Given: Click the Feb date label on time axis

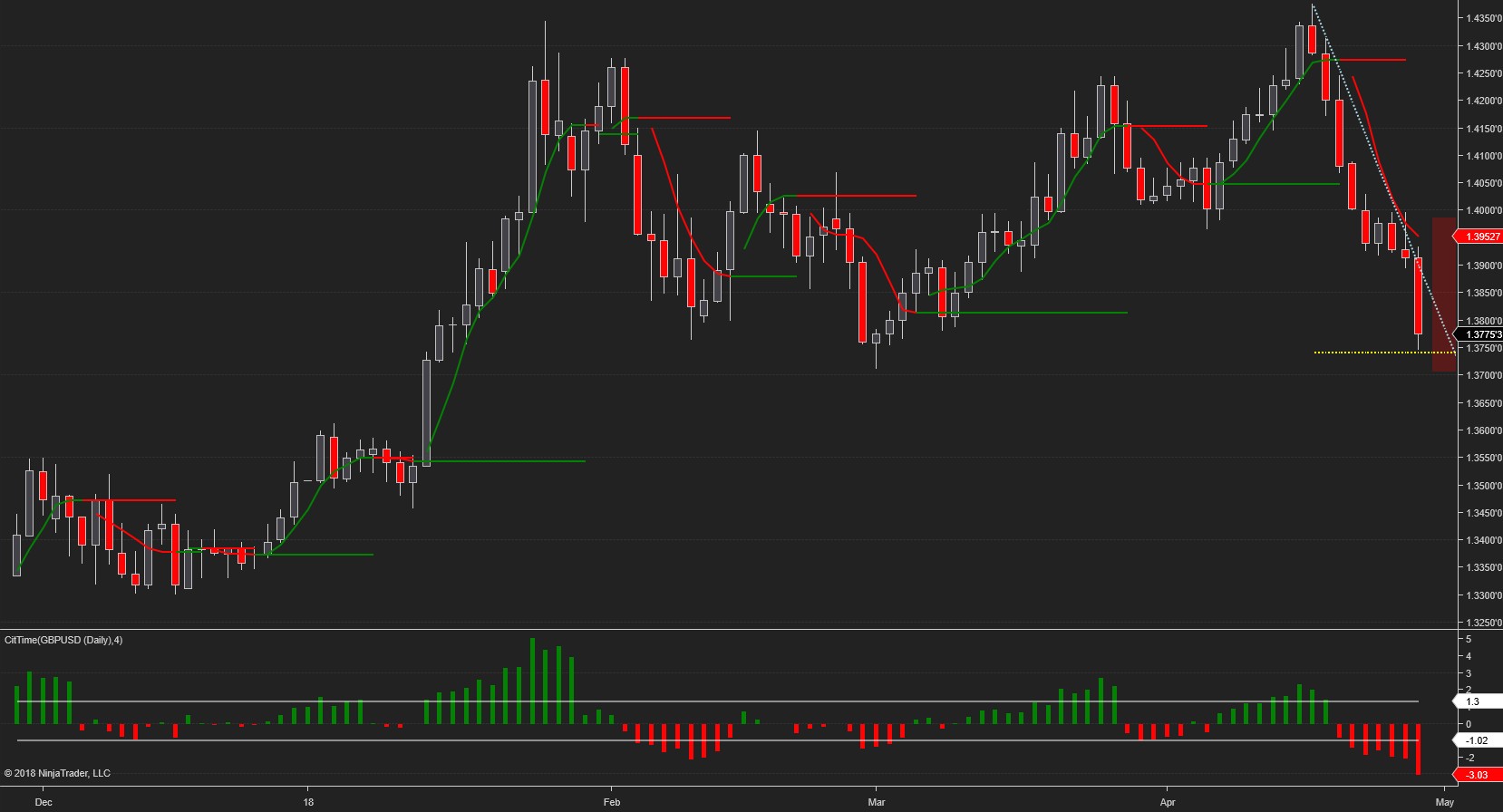Looking at the screenshot, I should coord(612,802).
